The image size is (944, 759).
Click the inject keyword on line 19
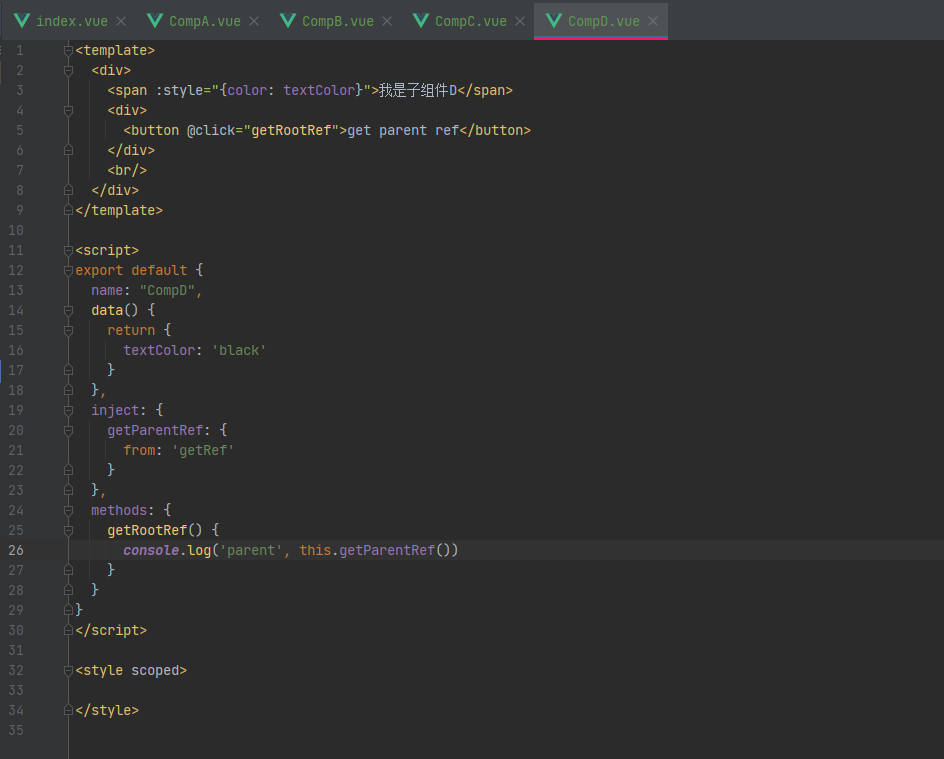coord(115,410)
